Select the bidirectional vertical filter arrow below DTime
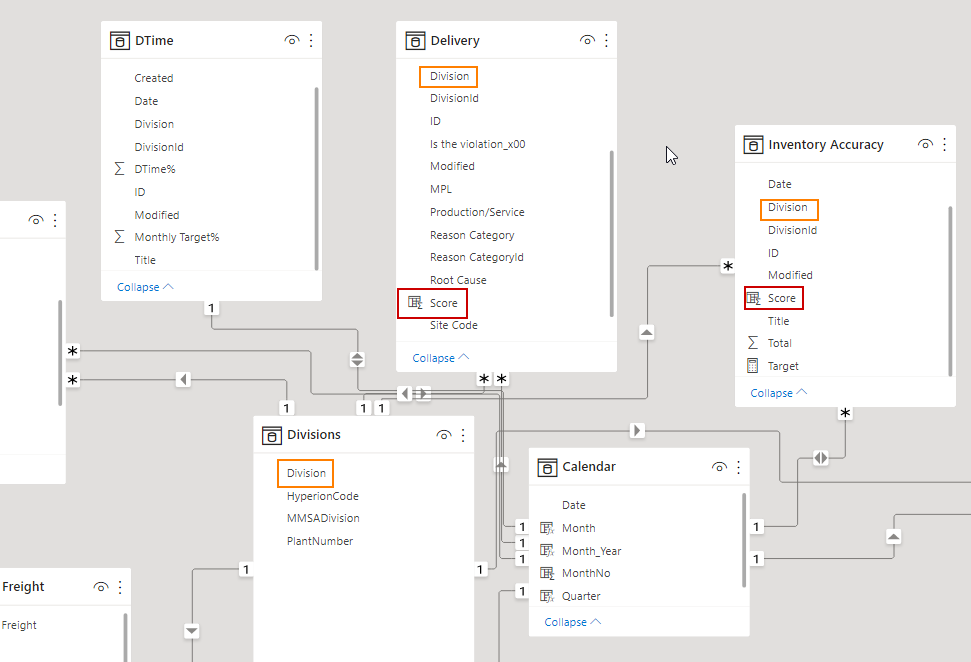 point(357,359)
